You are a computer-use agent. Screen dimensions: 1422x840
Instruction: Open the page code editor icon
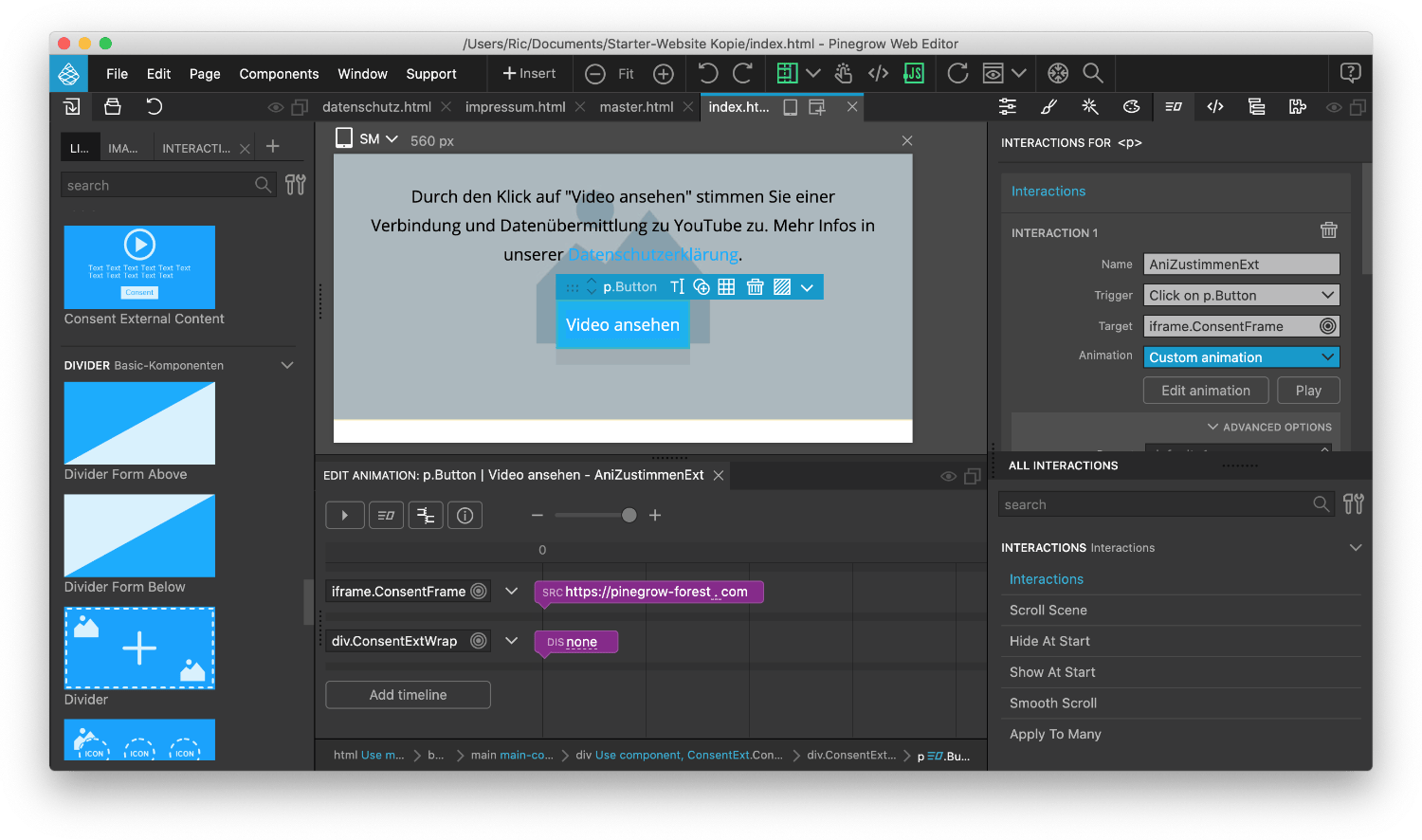point(879,73)
